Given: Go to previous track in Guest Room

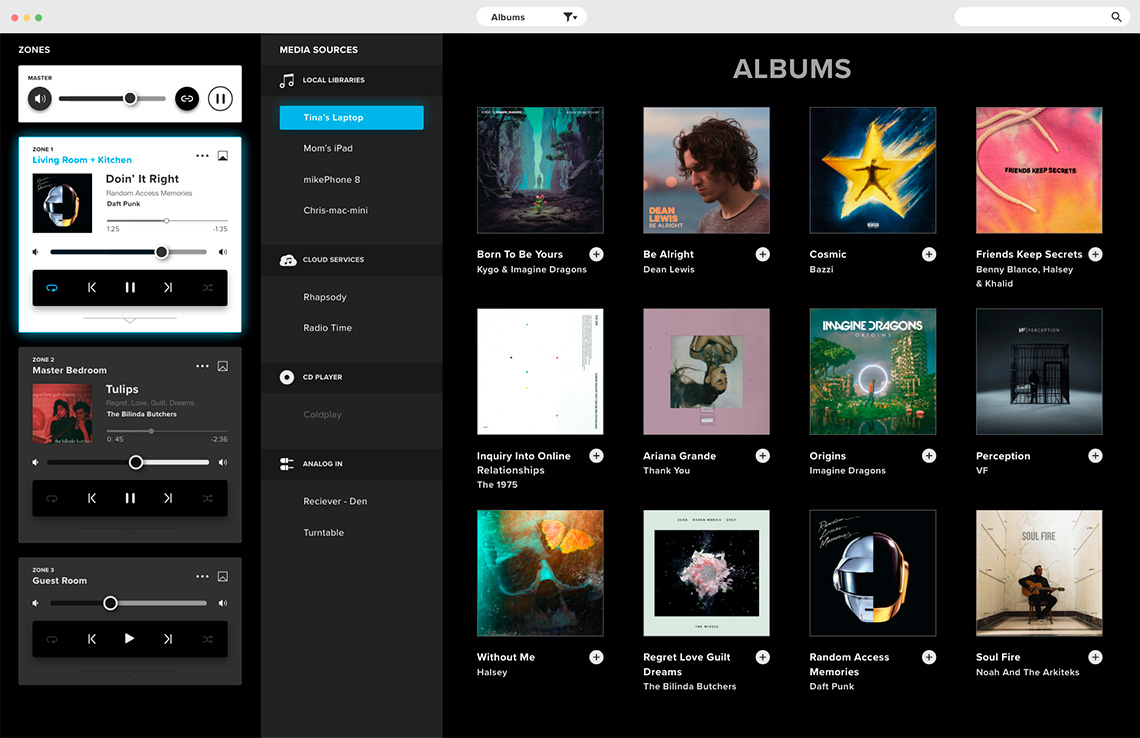Looking at the screenshot, I should (92, 639).
